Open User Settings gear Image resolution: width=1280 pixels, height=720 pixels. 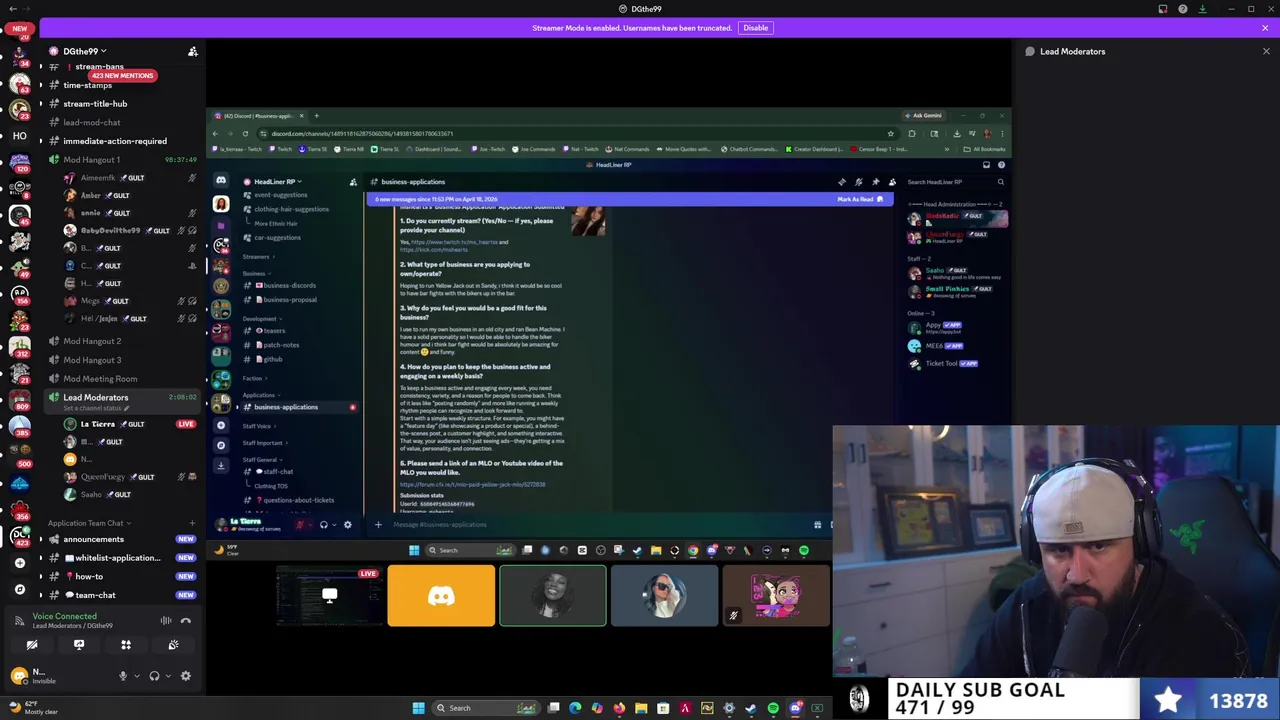tap(185, 676)
